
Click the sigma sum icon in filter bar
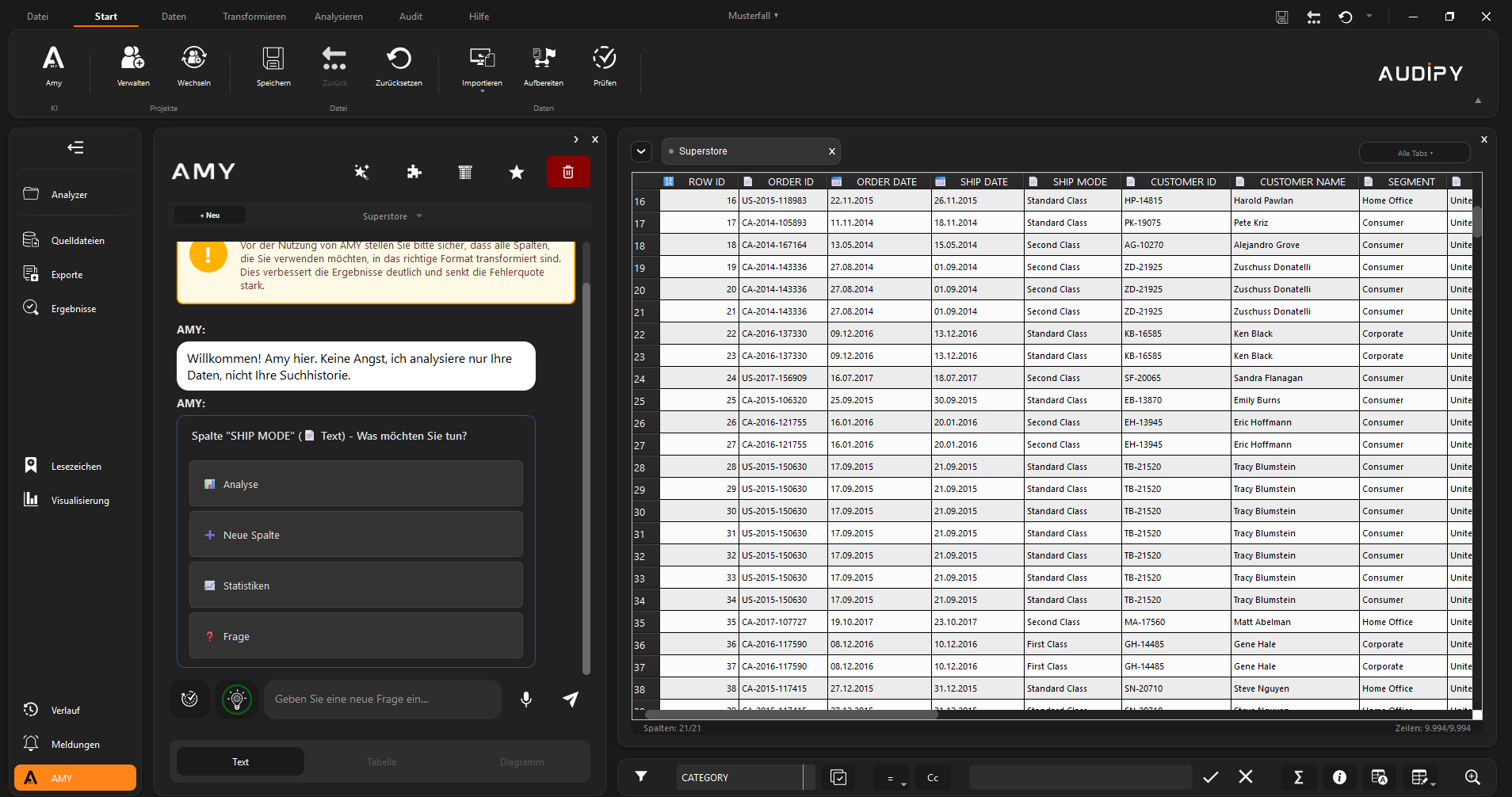click(x=1298, y=777)
